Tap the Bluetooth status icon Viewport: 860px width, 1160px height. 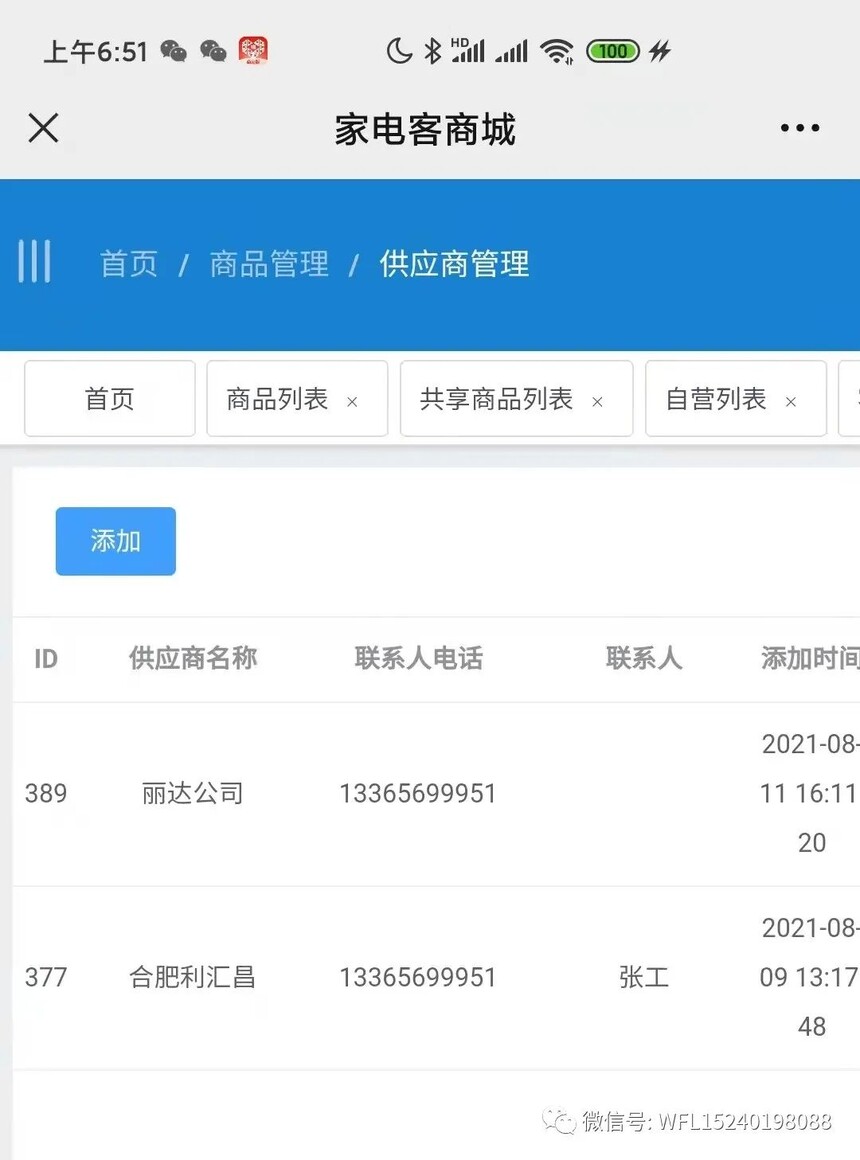tap(432, 51)
